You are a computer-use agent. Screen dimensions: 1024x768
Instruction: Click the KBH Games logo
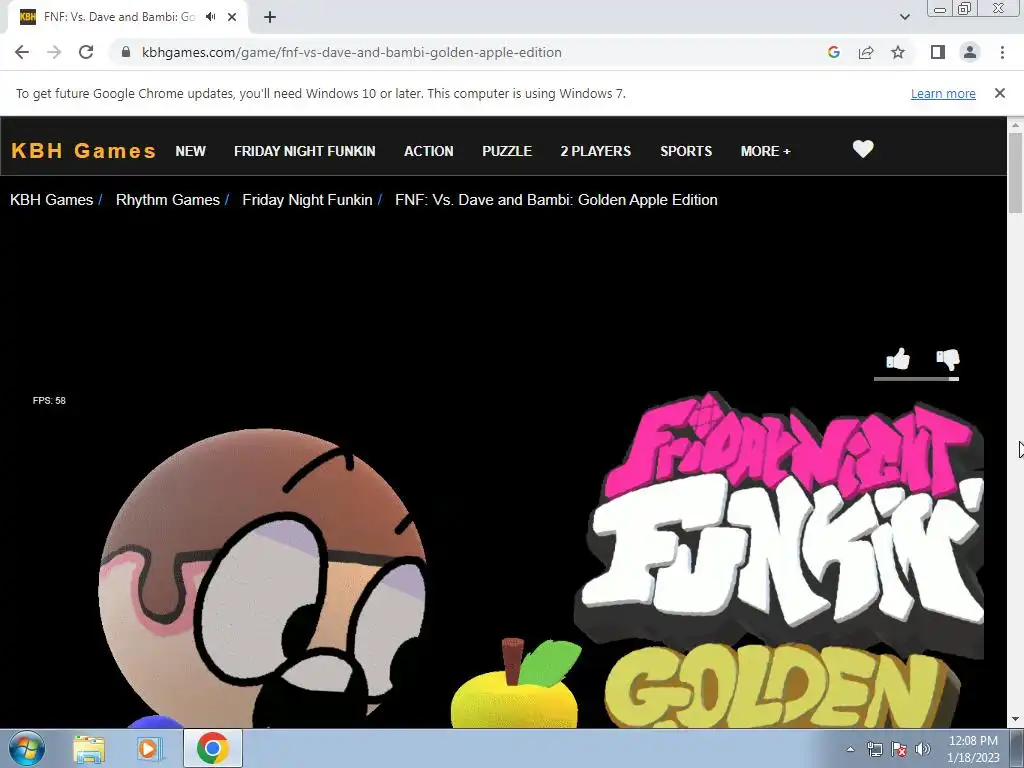tap(84, 151)
